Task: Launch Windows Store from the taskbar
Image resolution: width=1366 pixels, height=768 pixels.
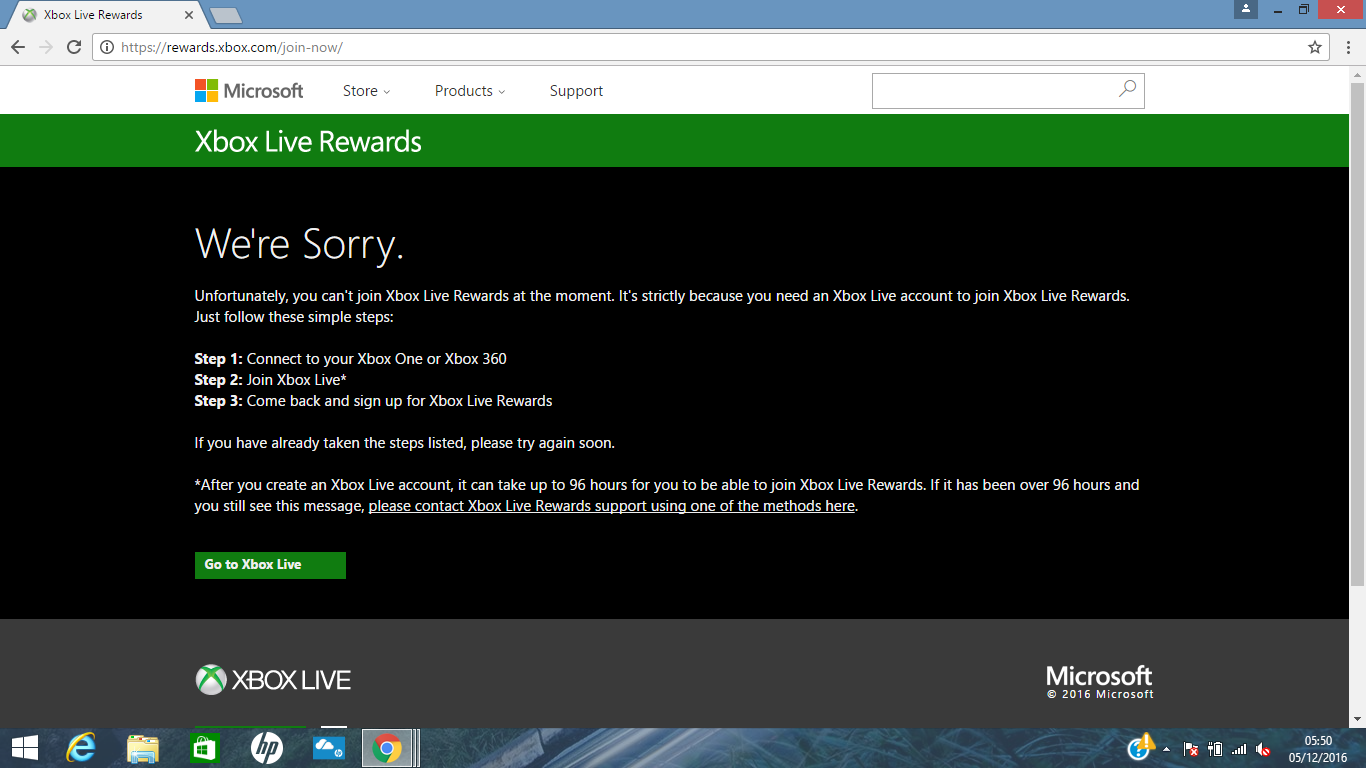Action: click(x=205, y=747)
